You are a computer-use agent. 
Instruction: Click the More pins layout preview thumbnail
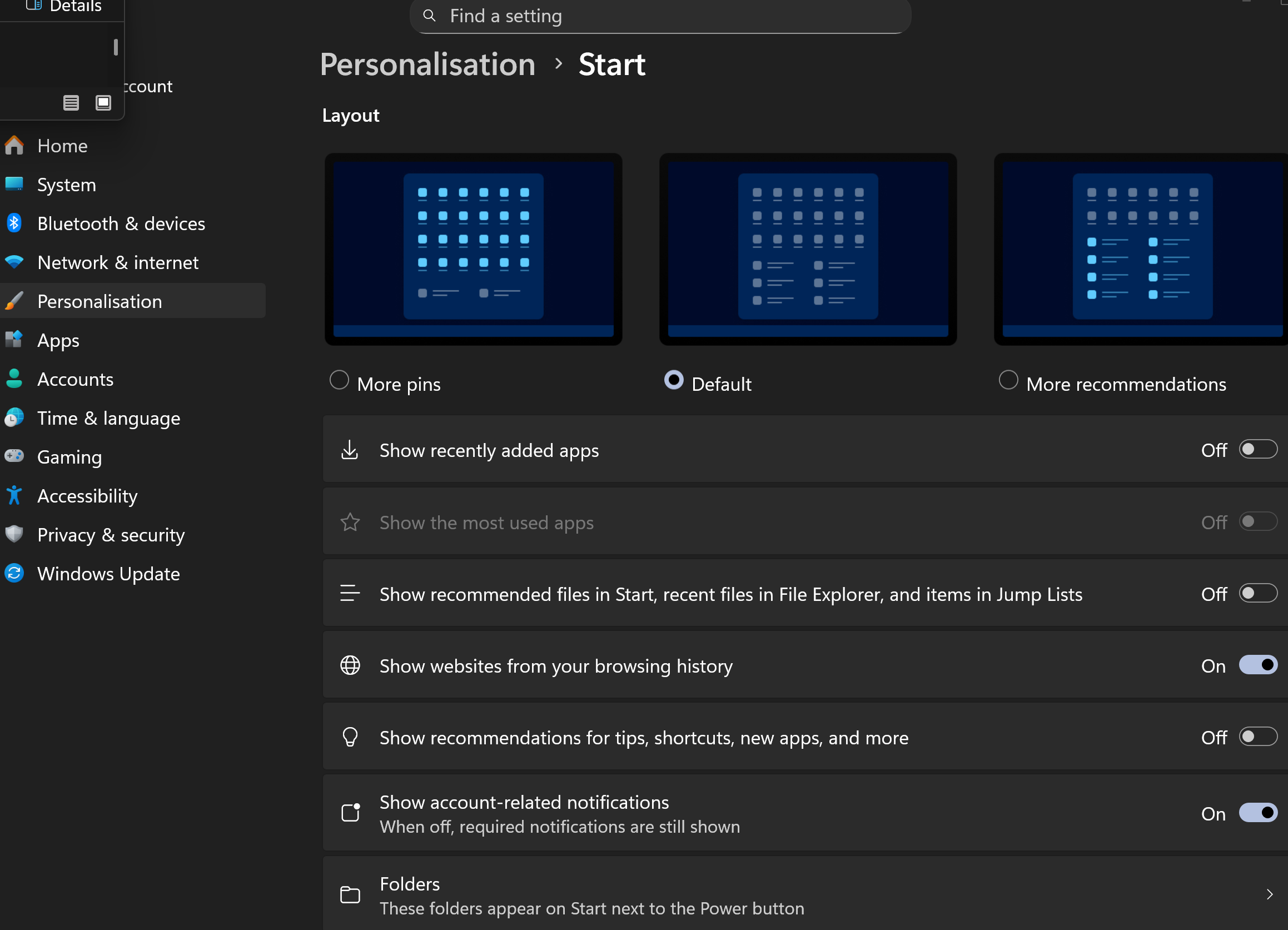[473, 248]
